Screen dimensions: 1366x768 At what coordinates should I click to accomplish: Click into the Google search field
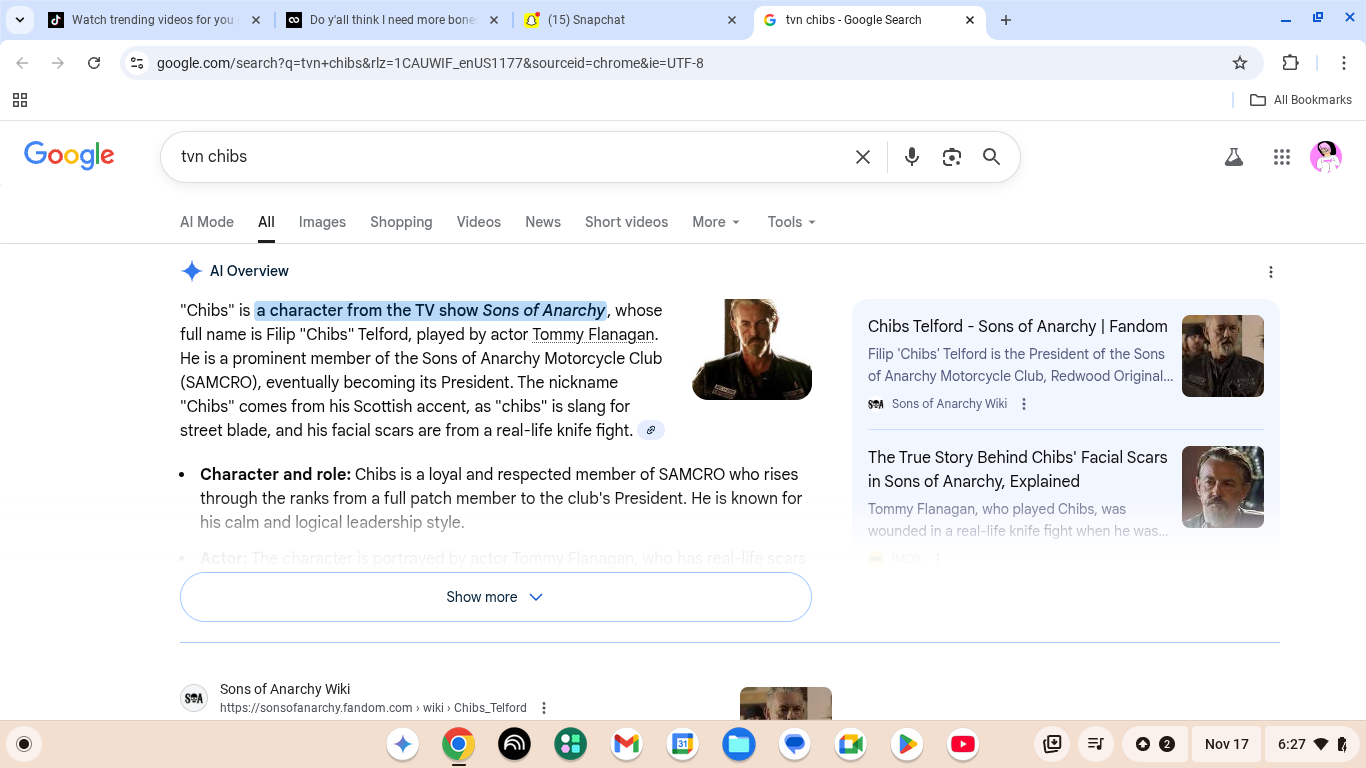coord(500,157)
